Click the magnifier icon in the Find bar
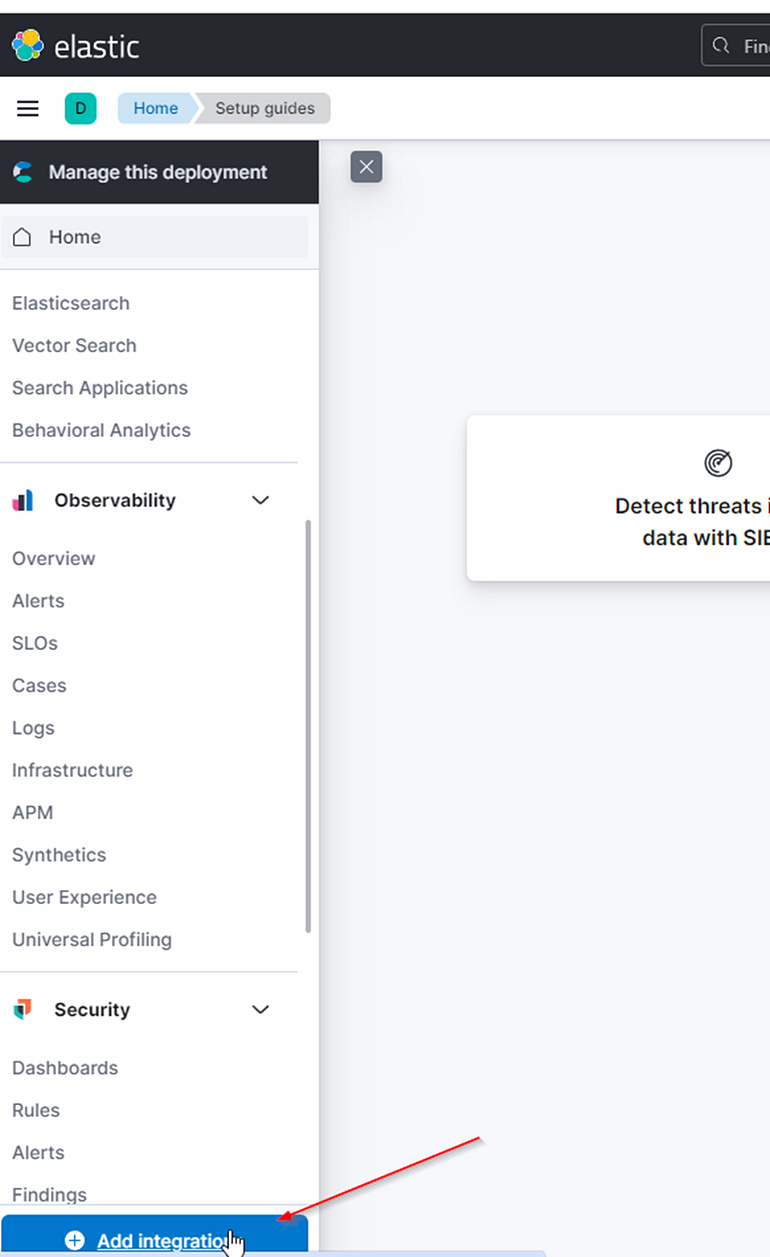 (720, 45)
